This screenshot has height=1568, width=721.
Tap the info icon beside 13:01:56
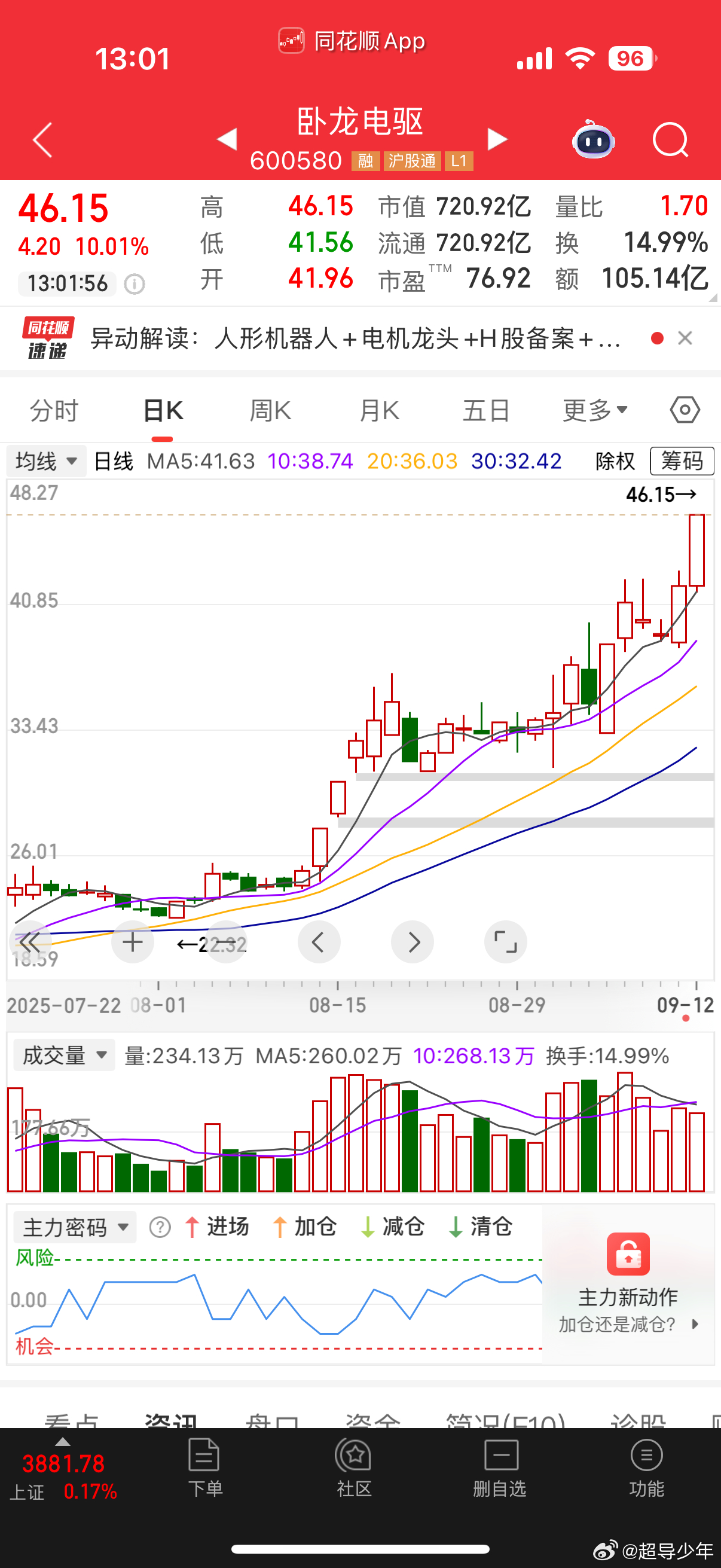pyautogui.click(x=135, y=283)
